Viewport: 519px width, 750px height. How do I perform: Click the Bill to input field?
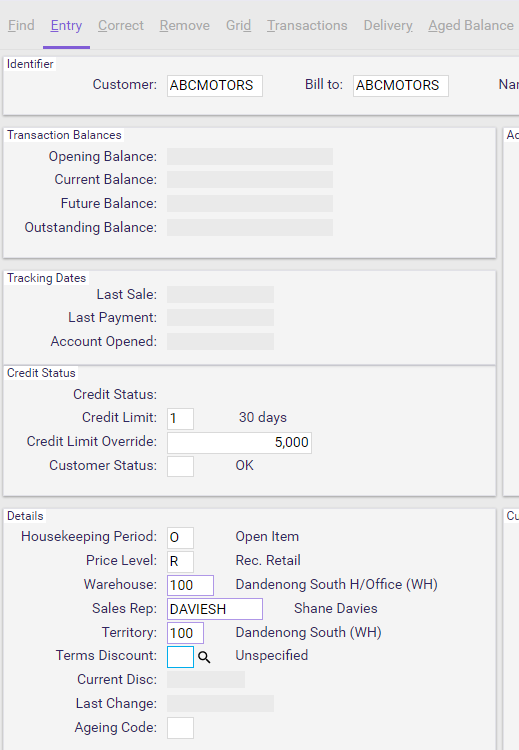401,86
